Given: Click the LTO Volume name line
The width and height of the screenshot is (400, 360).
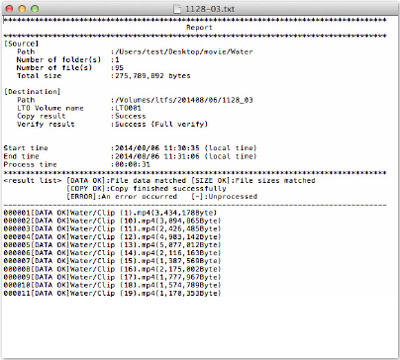Looking at the screenshot, I should pos(79,108).
